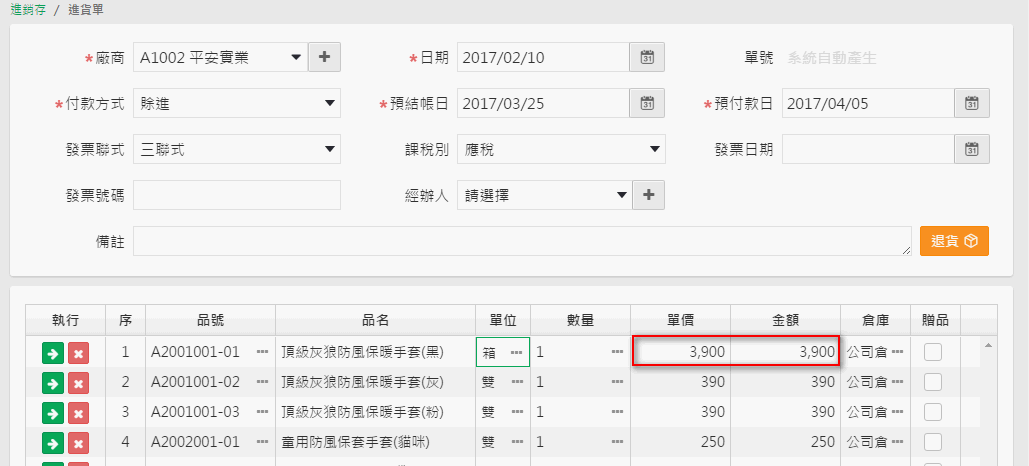Open 倉庫 lookup dots in row 4
Image resolution: width=1029 pixels, height=466 pixels.
pyautogui.click(x=897, y=442)
